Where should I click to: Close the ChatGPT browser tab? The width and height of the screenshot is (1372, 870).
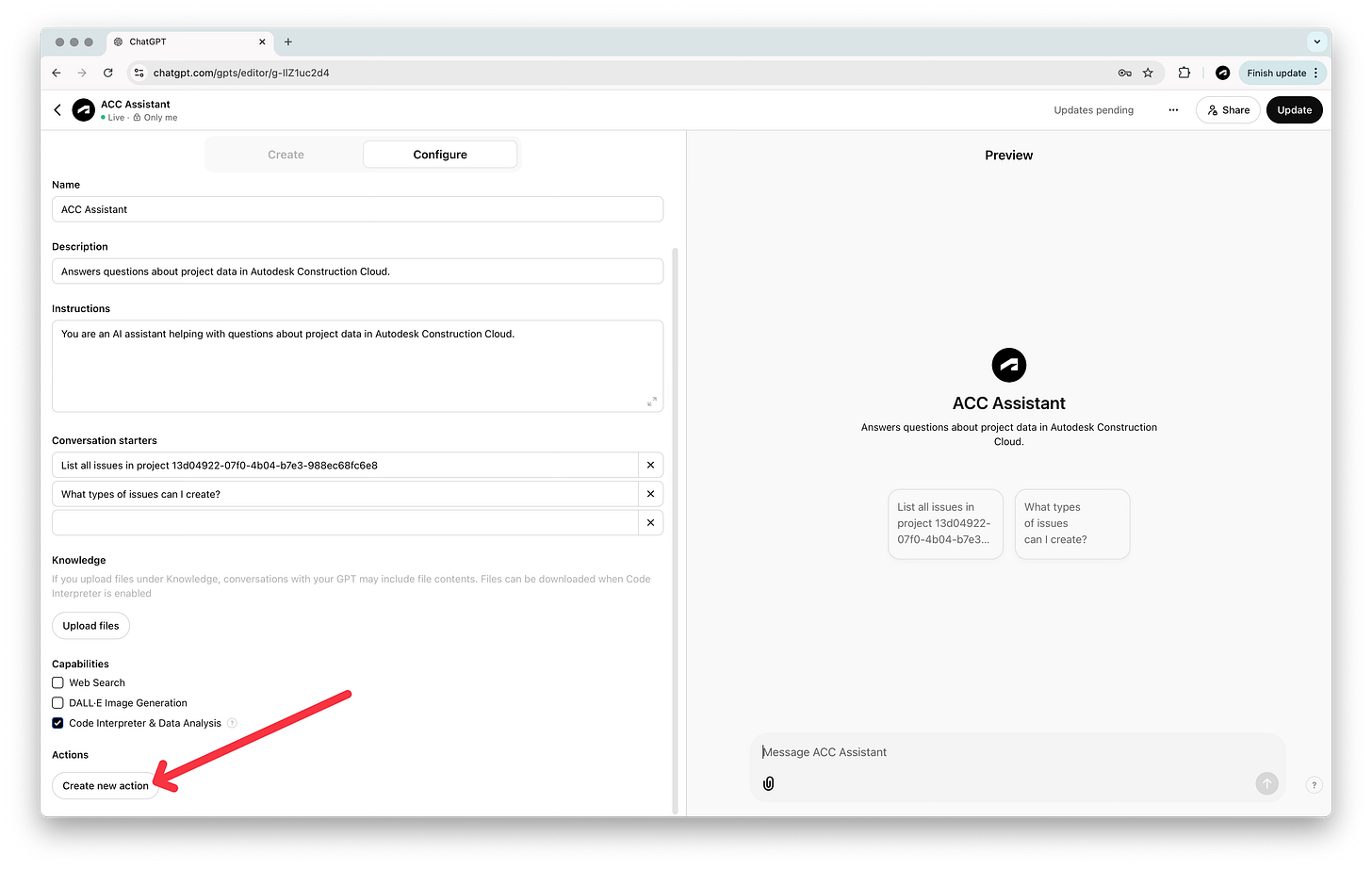262,41
